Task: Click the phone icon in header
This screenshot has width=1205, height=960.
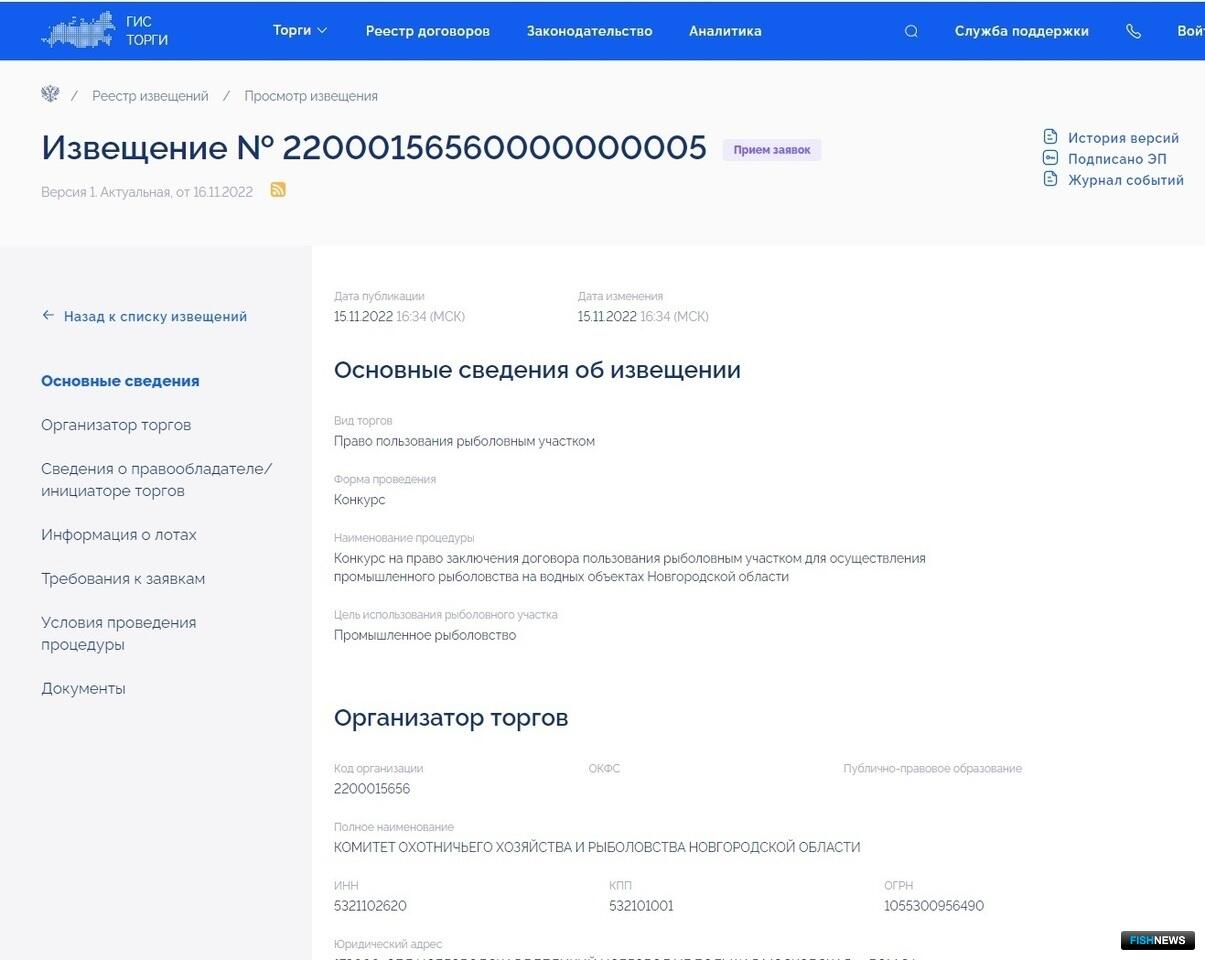Action: pos(1133,31)
